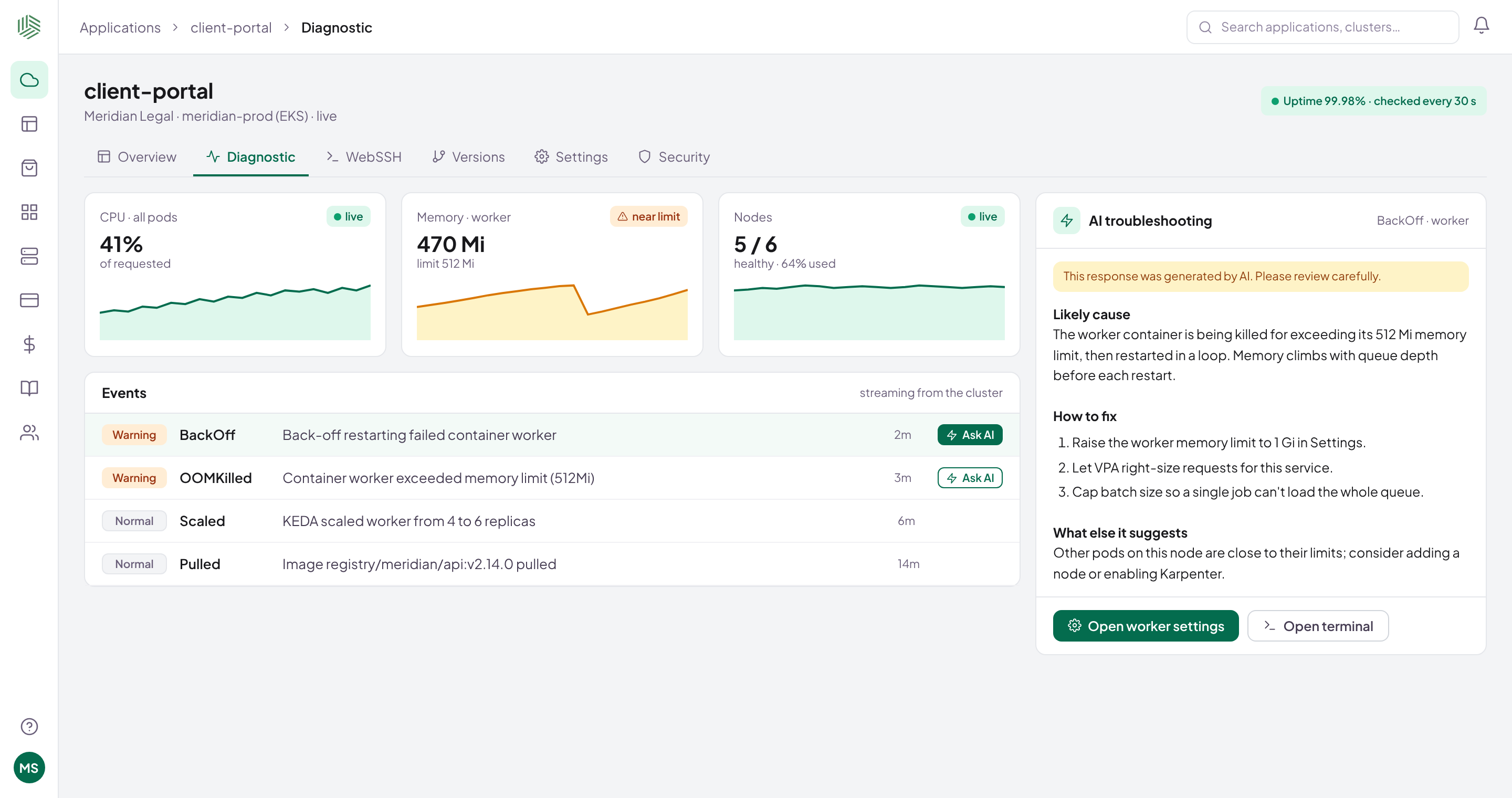This screenshot has width=1512, height=798.
Task: Select the Diagnostic tab
Action: pyautogui.click(x=250, y=156)
